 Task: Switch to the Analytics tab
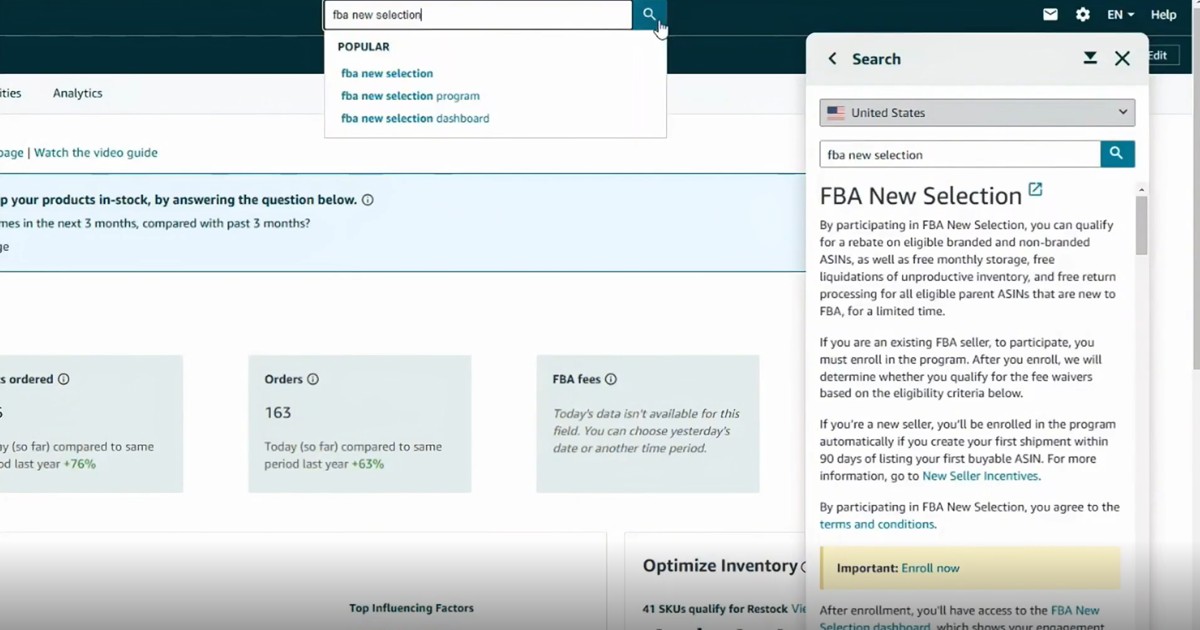tap(78, 93)
